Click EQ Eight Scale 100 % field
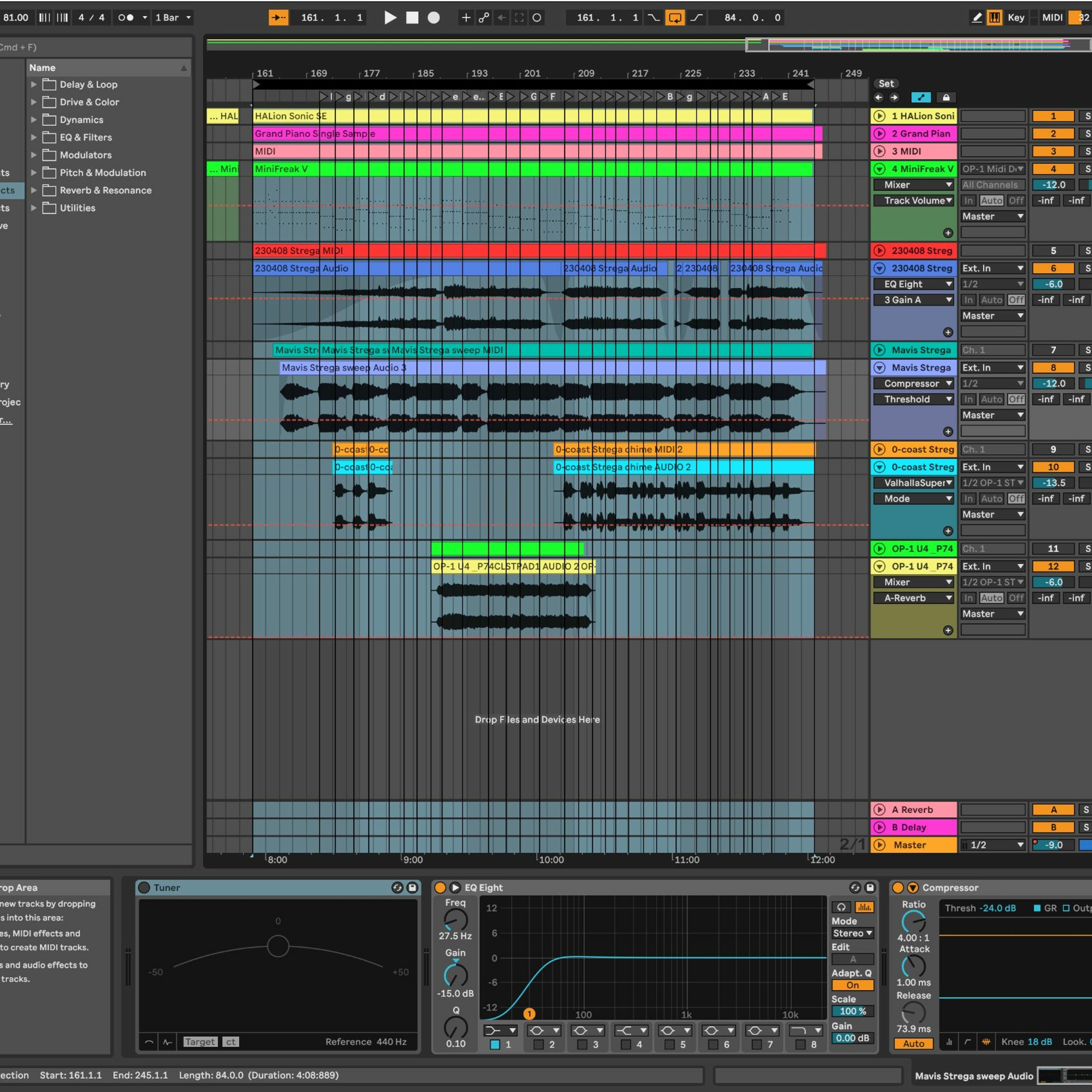The height and width of the screenshot is (1092, 1092). coord(852,1011)
